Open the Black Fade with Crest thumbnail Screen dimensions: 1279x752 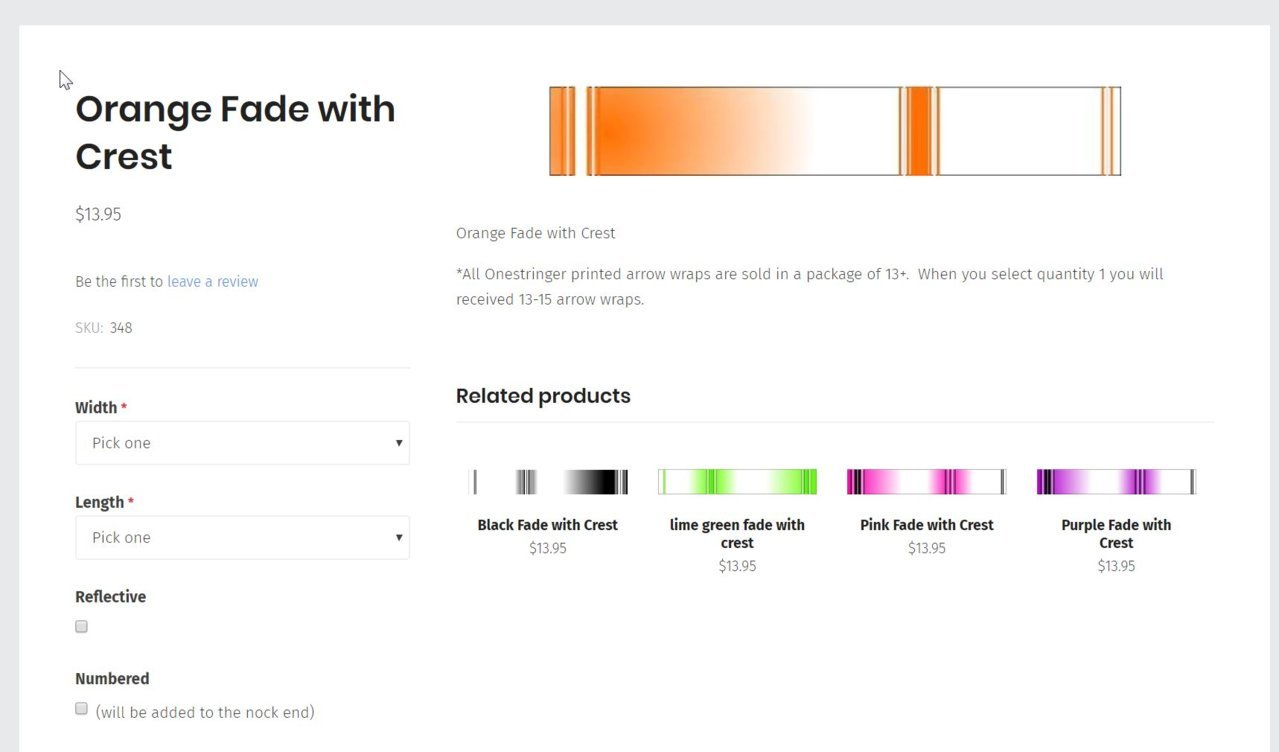tap(548, 482)
